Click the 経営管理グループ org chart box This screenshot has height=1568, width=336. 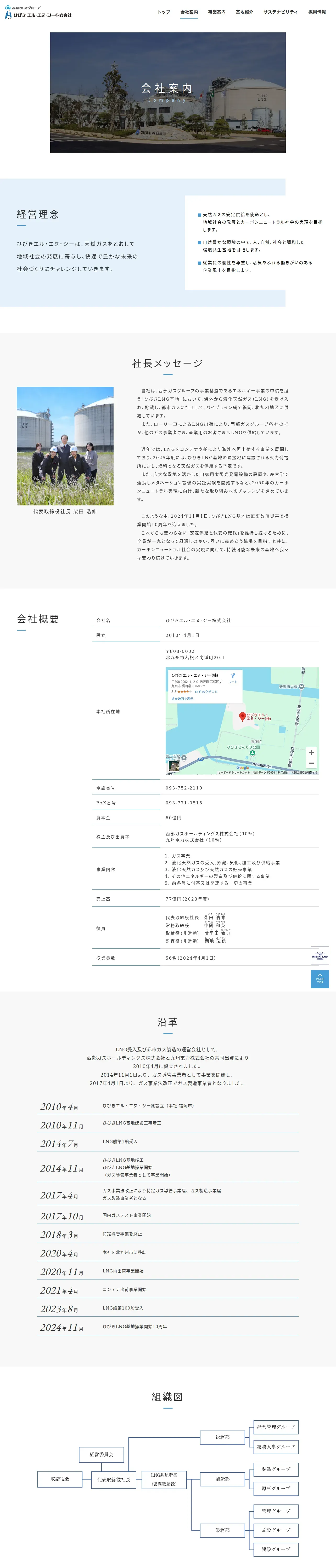click(276, 1427)
